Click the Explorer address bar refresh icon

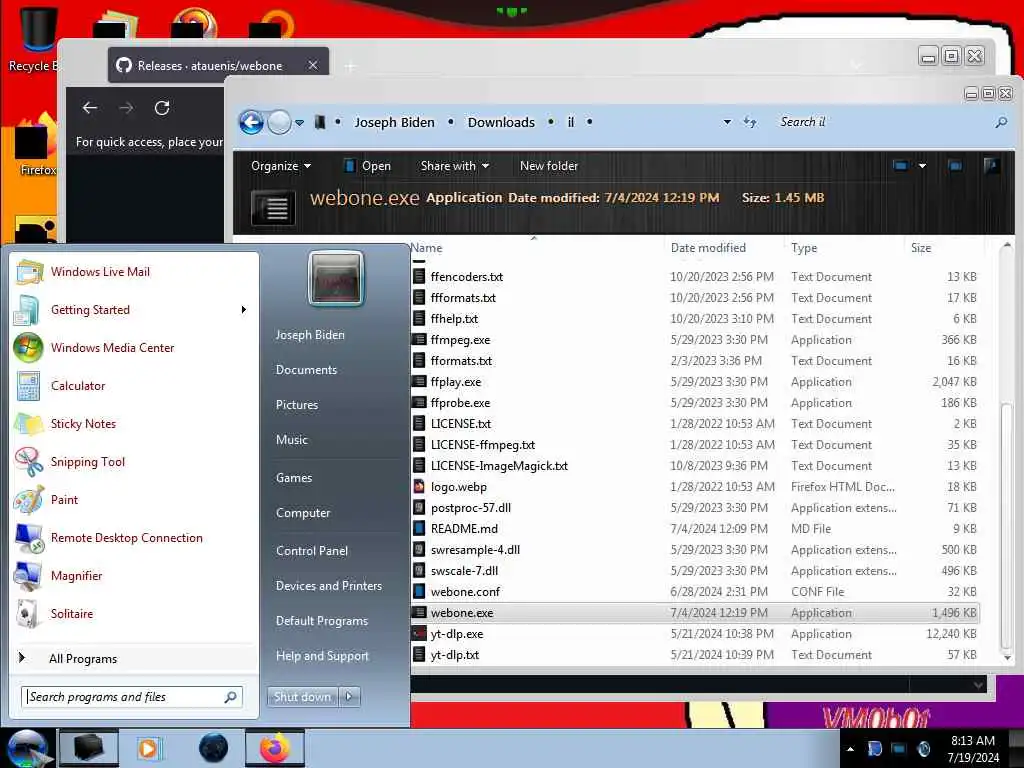(750, 122)
